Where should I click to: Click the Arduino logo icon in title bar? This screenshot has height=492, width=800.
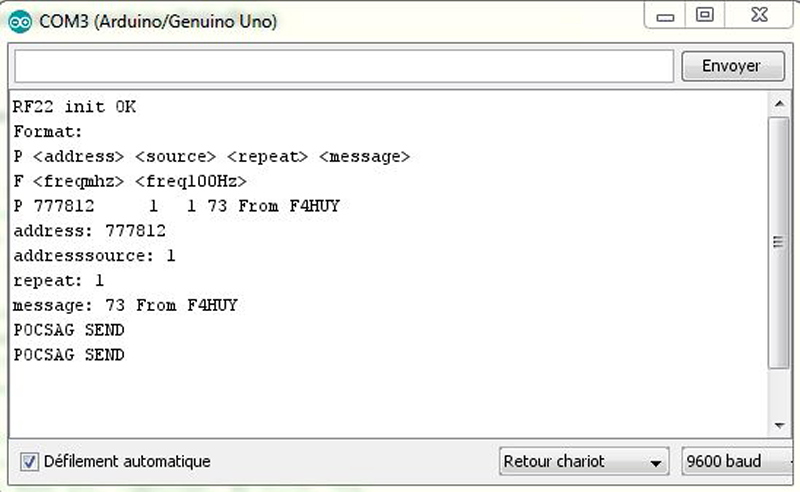point(20,22)
